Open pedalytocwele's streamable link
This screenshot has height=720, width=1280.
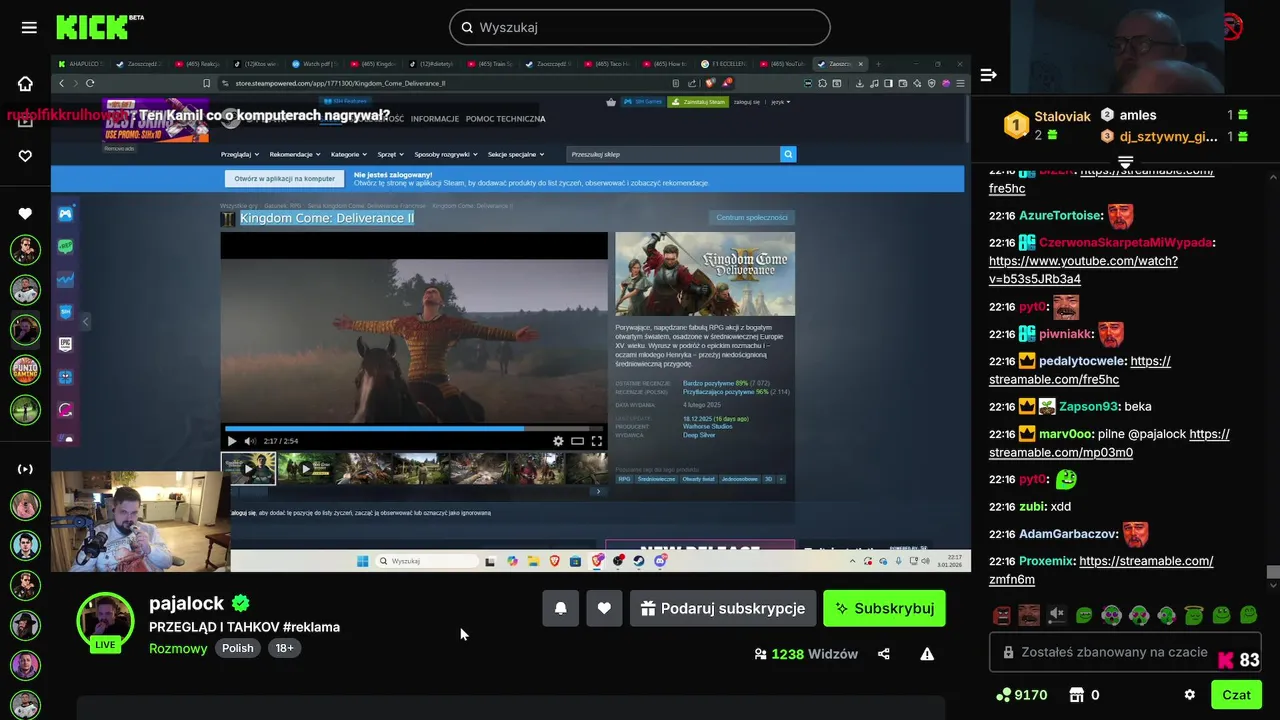point(1080,370)
